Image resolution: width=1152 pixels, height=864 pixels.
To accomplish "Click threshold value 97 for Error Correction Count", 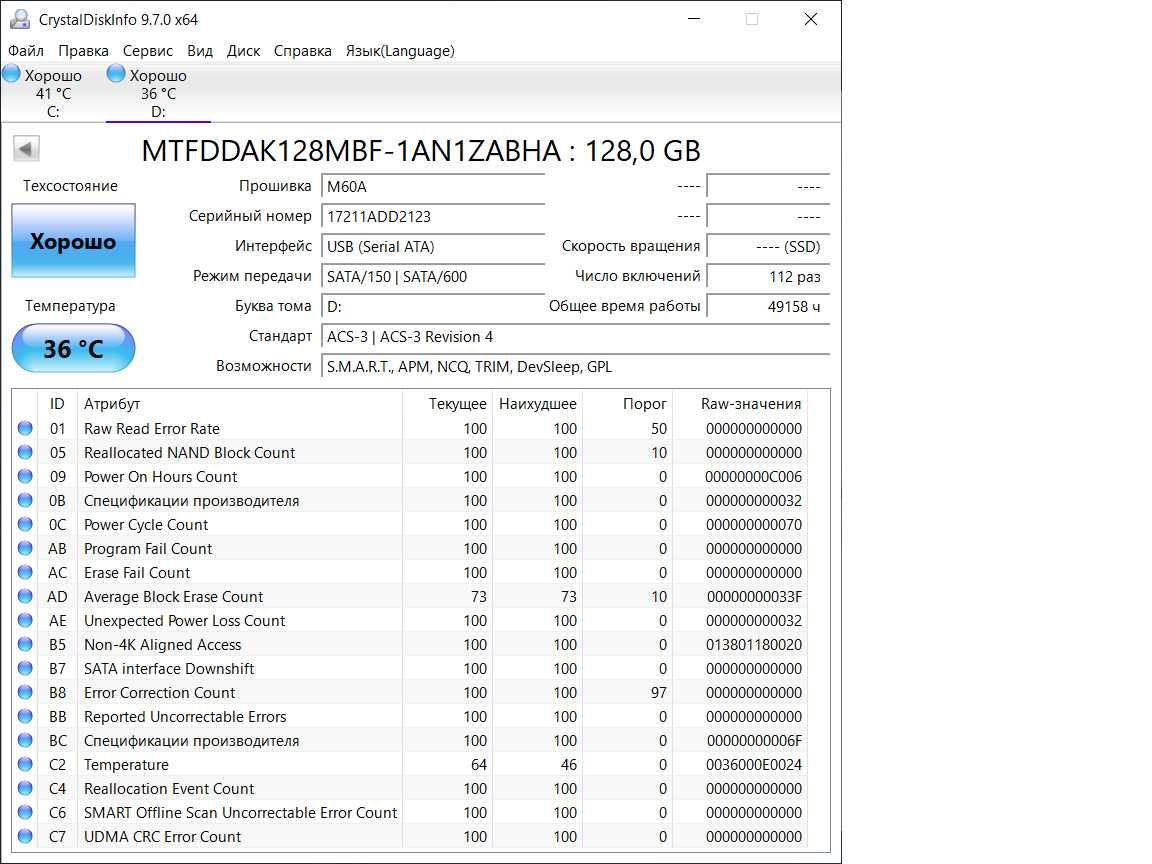I will click(658, 693).
